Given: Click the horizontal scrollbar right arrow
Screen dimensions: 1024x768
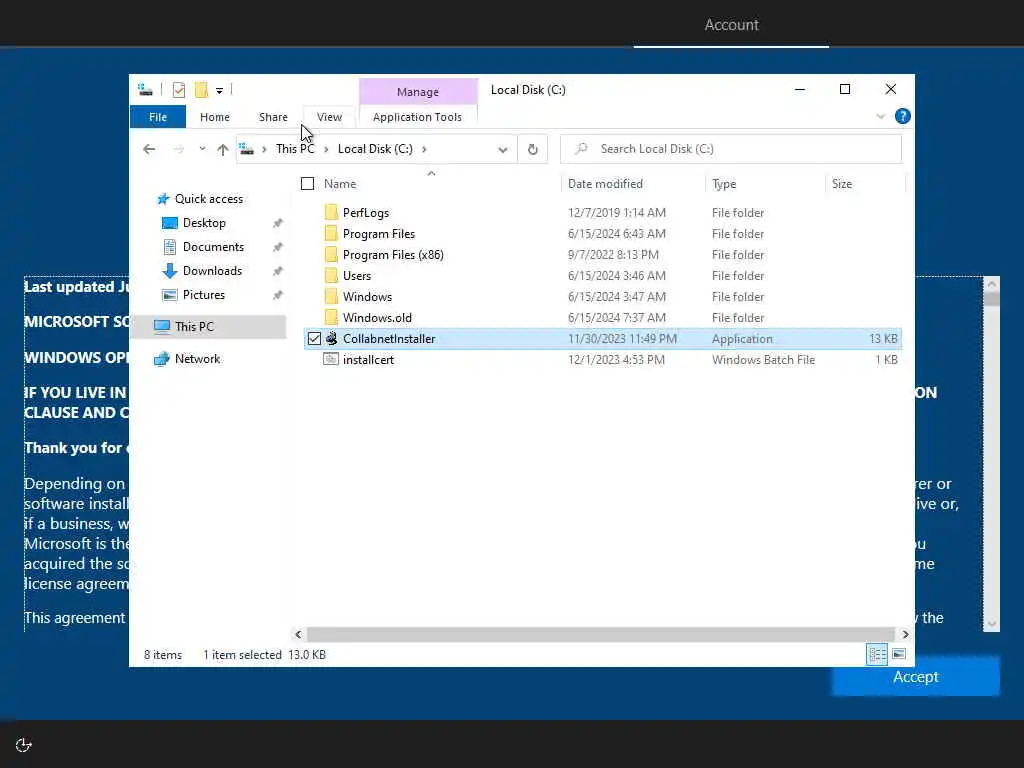Looking at the screenshot, I should tap(905, 634).
